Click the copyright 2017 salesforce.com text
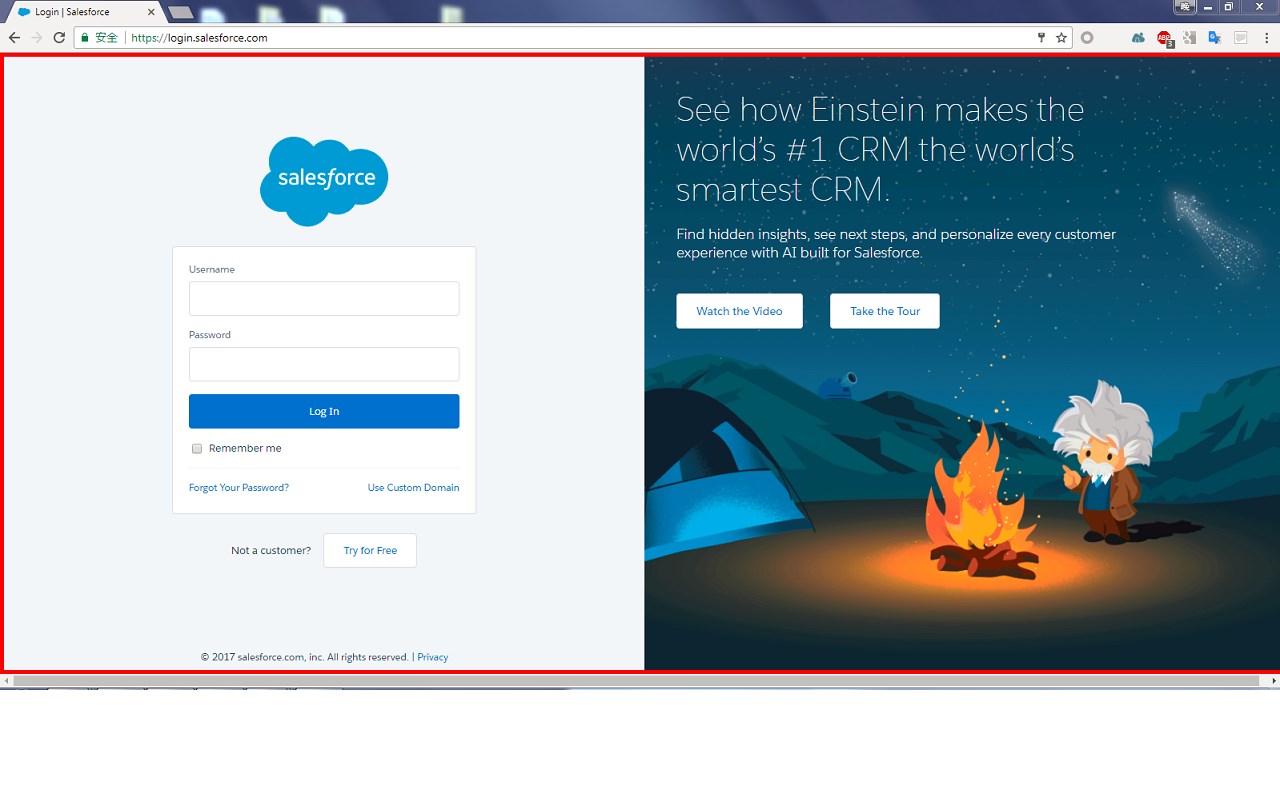This screenshot has height=800, width=1280. (305, 657)
